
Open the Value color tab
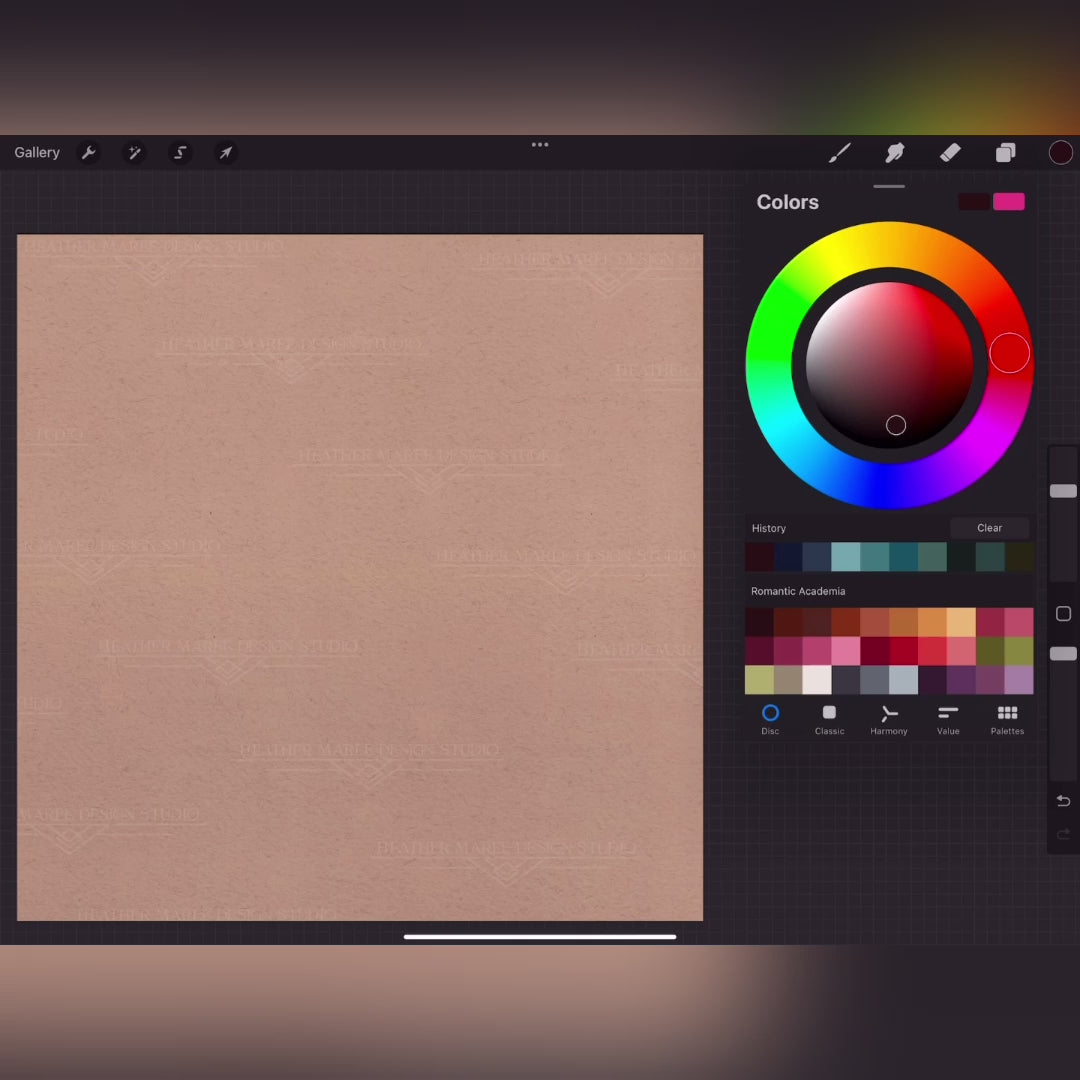(948, 719)
